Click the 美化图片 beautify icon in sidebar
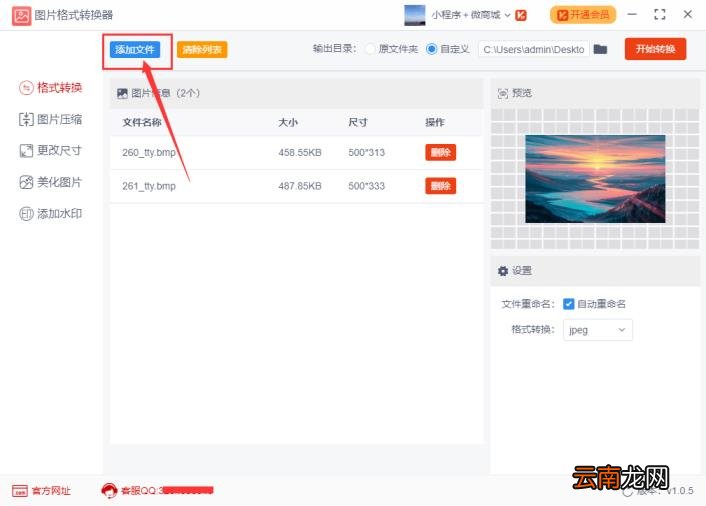This screenshot has width=706, height=506. (x=26, y=182)
